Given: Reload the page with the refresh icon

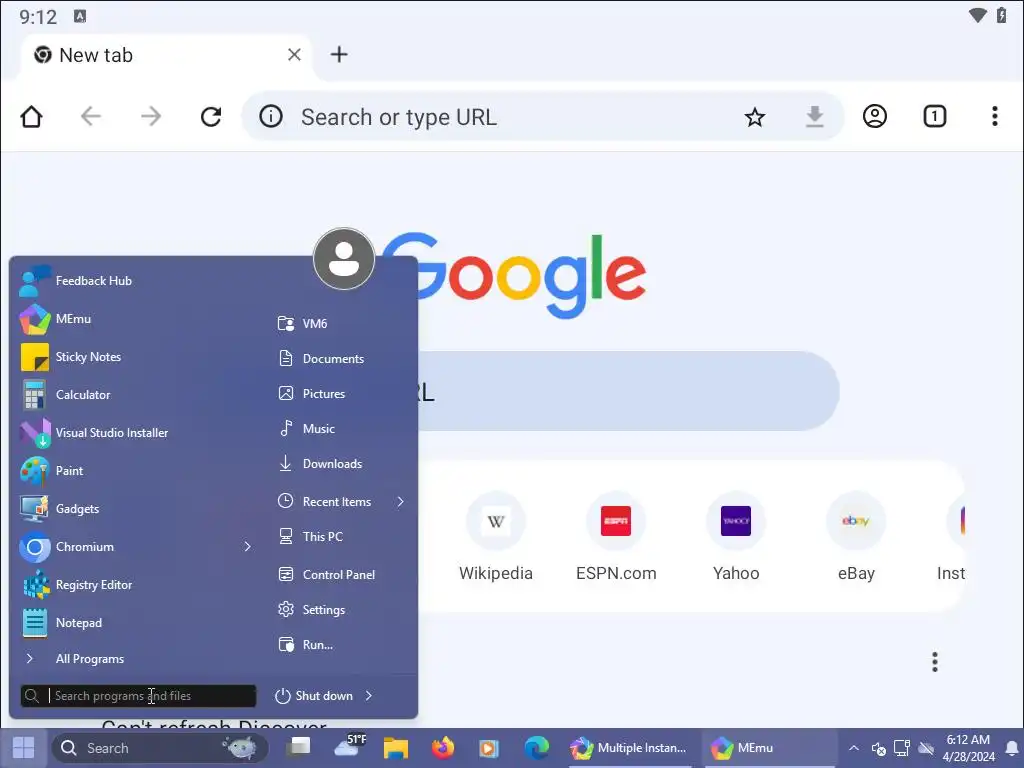Looking at the screenshot, I should (210, 117).
